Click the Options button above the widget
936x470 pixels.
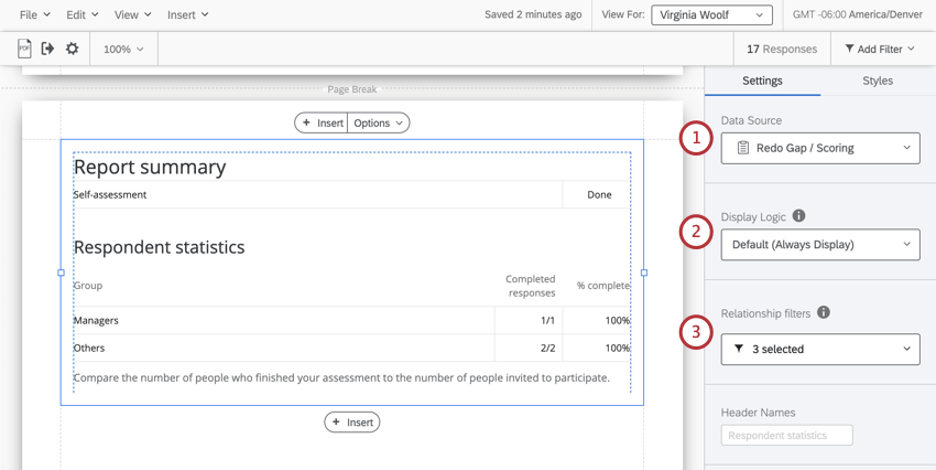pyautogui.click(x=379, y=123)
